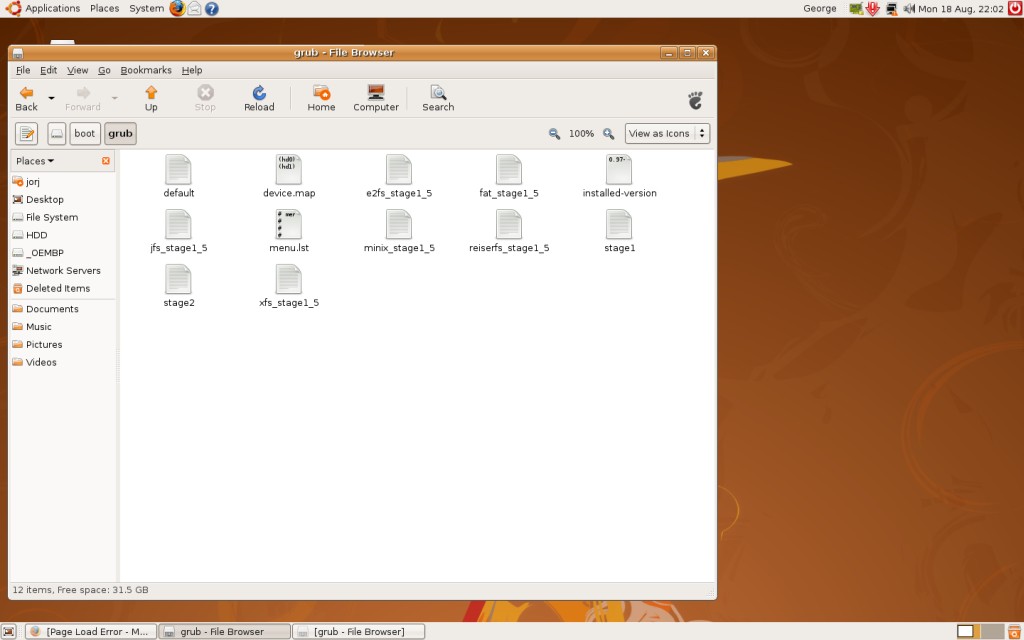1024x640 pixels.
Task: Open the Bookmarks menu
Action: (x=146, y=70)
